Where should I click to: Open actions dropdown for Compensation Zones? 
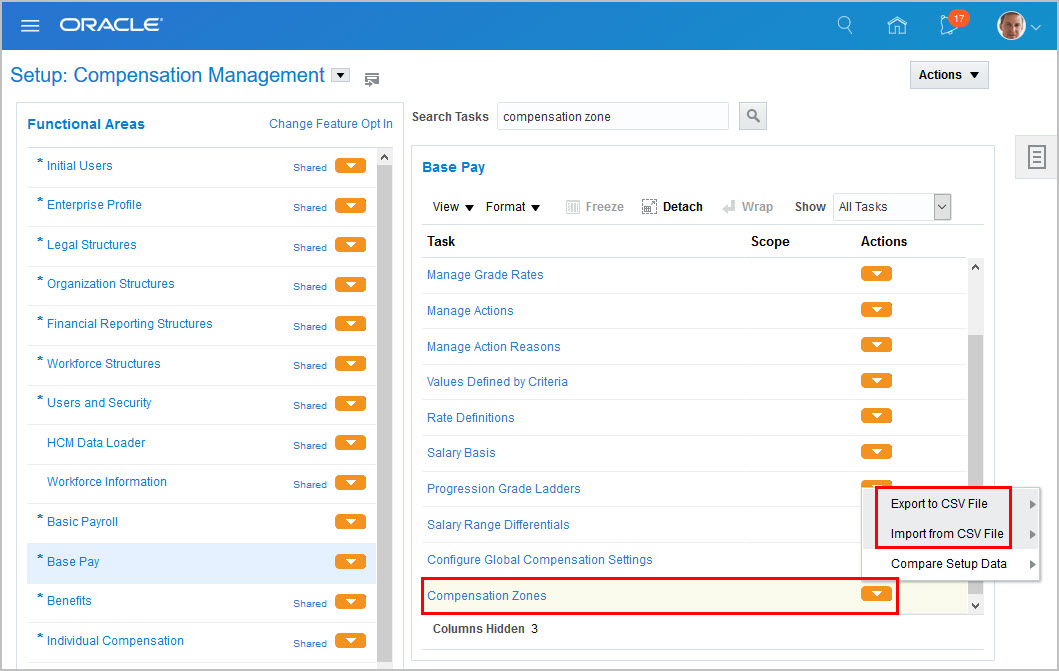tap(876, 594)
